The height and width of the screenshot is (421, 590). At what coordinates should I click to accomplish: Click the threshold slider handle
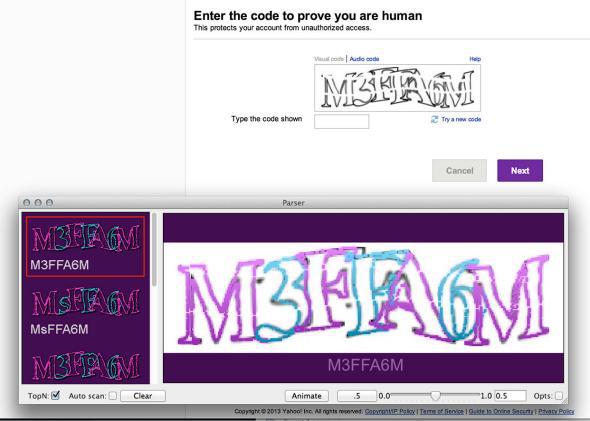435,395
